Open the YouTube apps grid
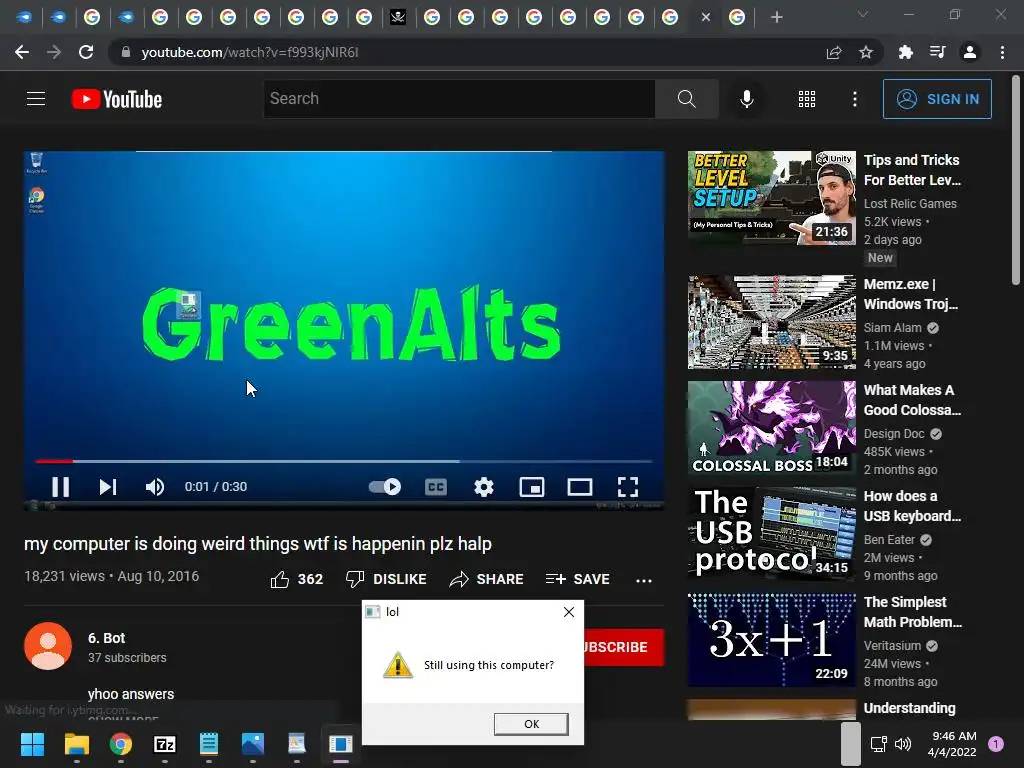This screenshot has width=1024, height=768. point(807,99)
